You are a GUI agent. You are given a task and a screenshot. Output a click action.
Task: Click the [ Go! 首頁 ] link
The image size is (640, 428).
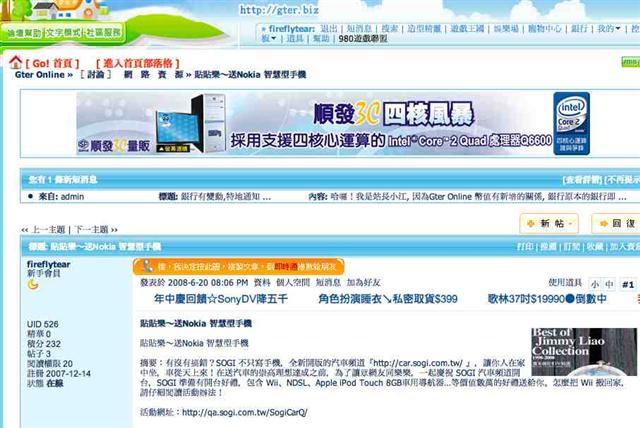tap(52, 64)
